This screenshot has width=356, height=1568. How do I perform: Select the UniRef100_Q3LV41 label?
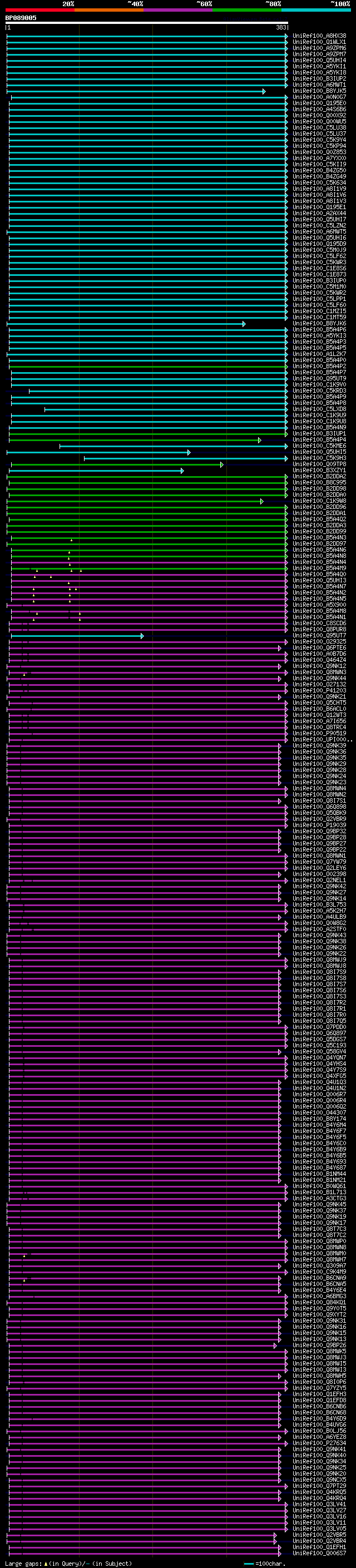319,1504
